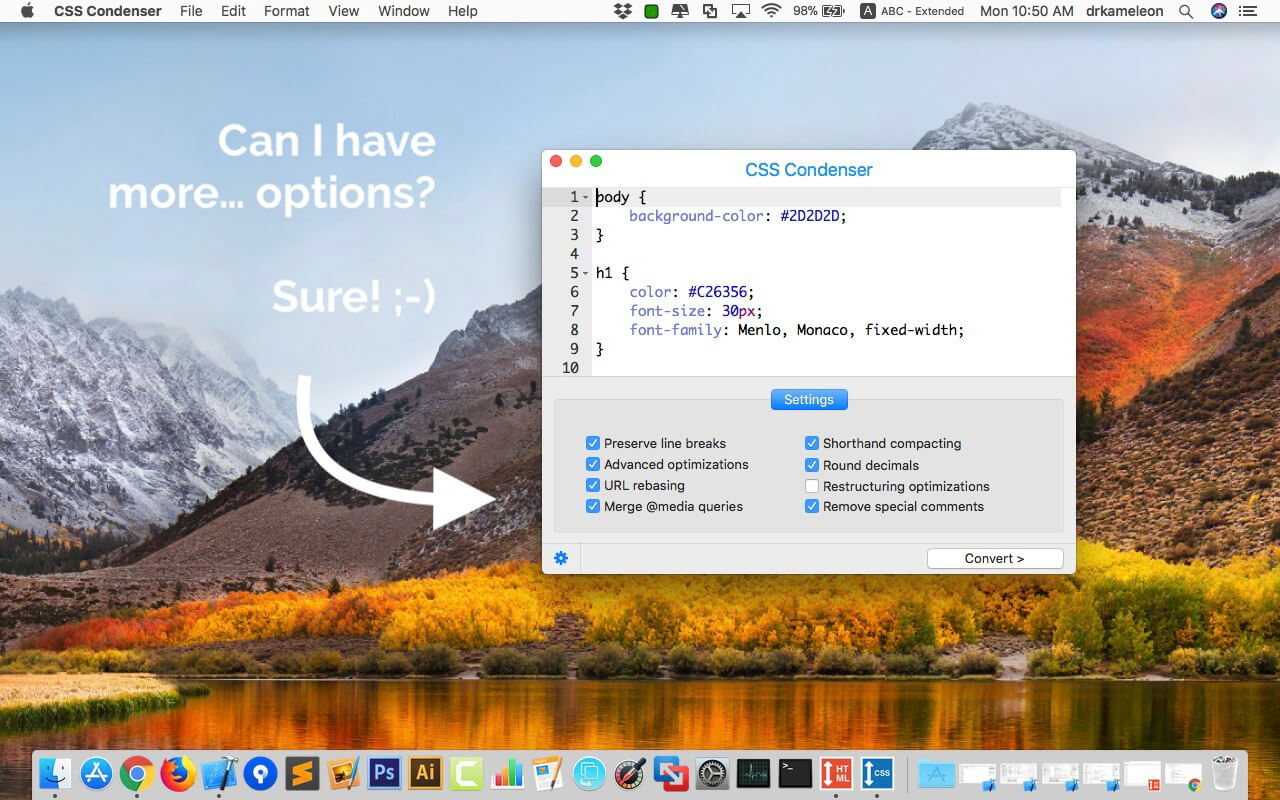This screenshot has width=1280, height=800.
Task: Open the settings gear icon in CSS Condenser
Action: 561,558
